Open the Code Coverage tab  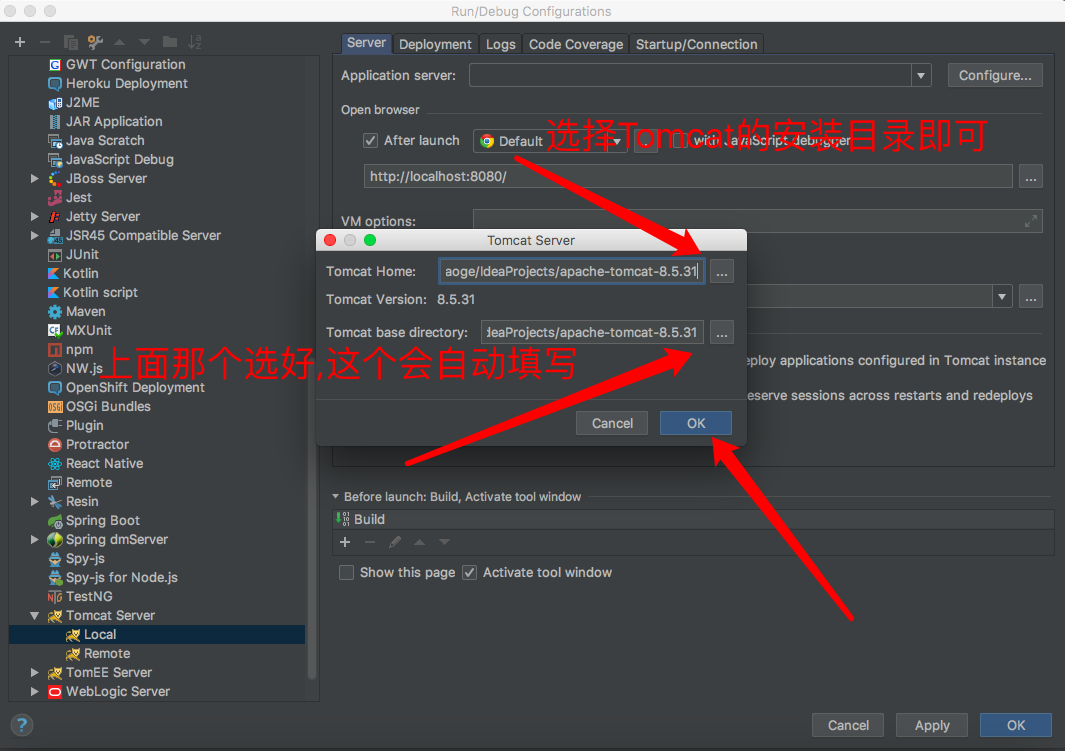coord(576,44)
